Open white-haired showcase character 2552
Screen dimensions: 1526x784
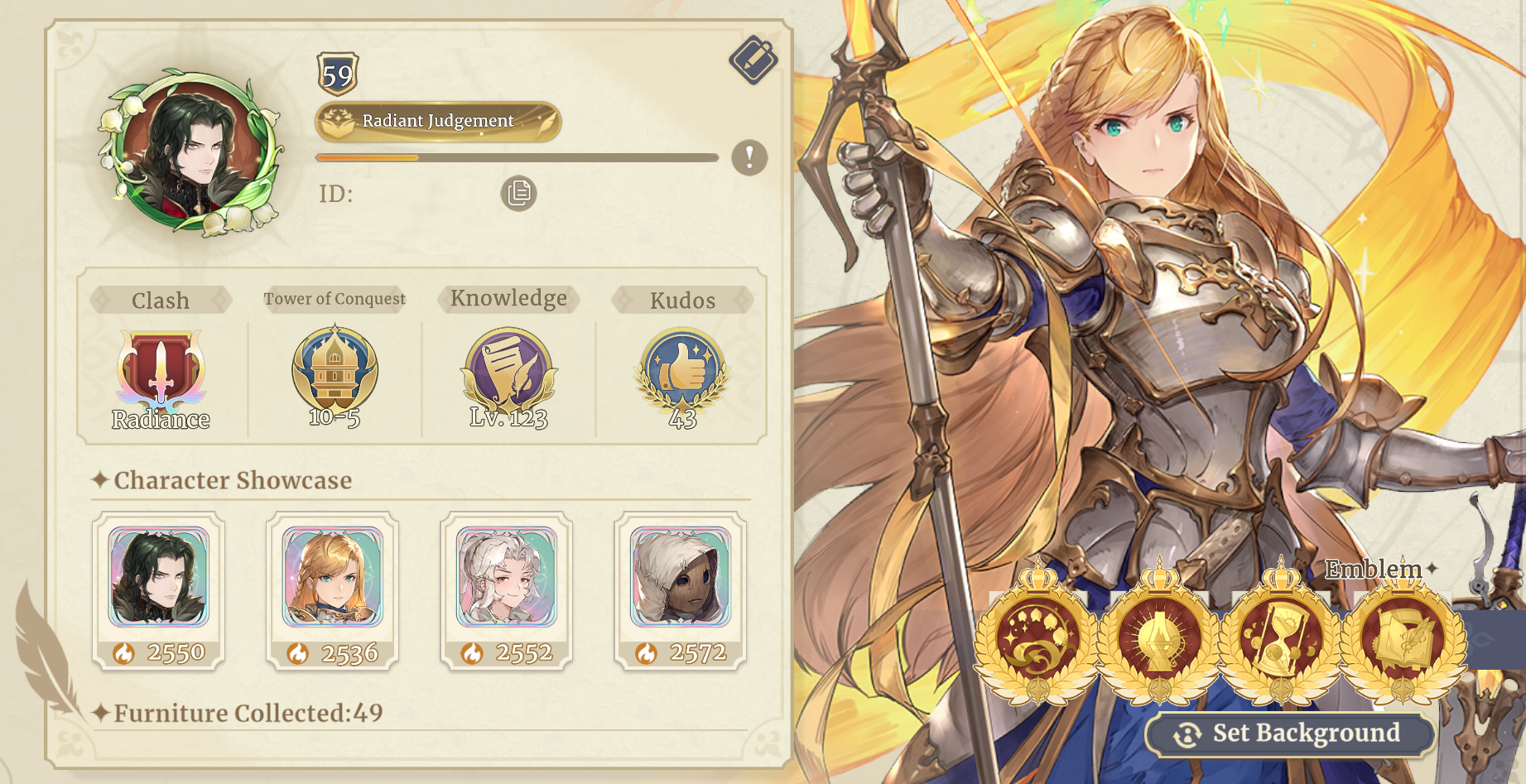(x=507, y=591)
